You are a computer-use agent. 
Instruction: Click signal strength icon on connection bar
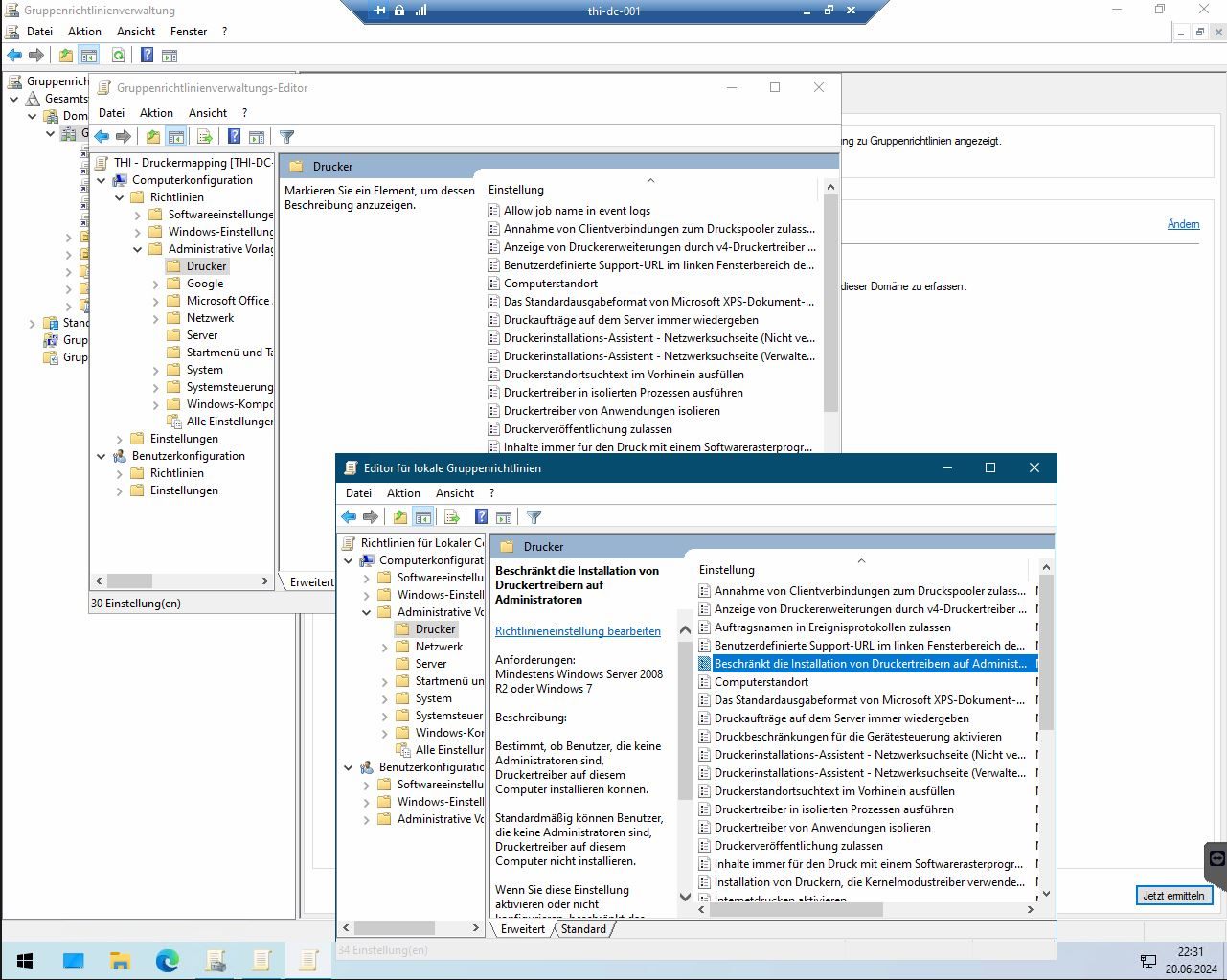click(420, 11)
